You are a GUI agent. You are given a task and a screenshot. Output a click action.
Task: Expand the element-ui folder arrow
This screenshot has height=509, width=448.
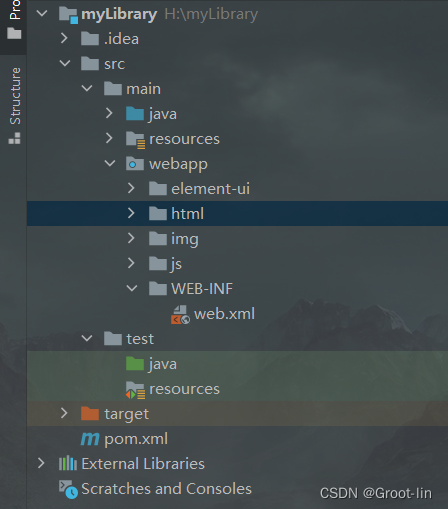pos(131,188)
